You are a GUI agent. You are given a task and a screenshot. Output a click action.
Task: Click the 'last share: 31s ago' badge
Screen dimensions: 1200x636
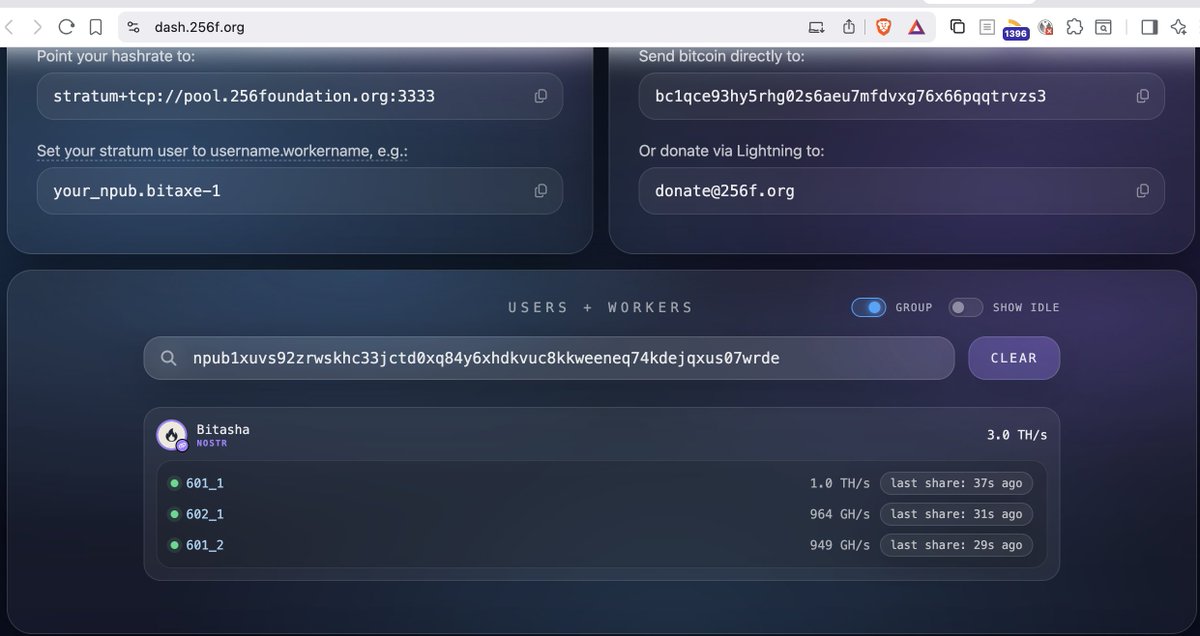click(956, 514)
